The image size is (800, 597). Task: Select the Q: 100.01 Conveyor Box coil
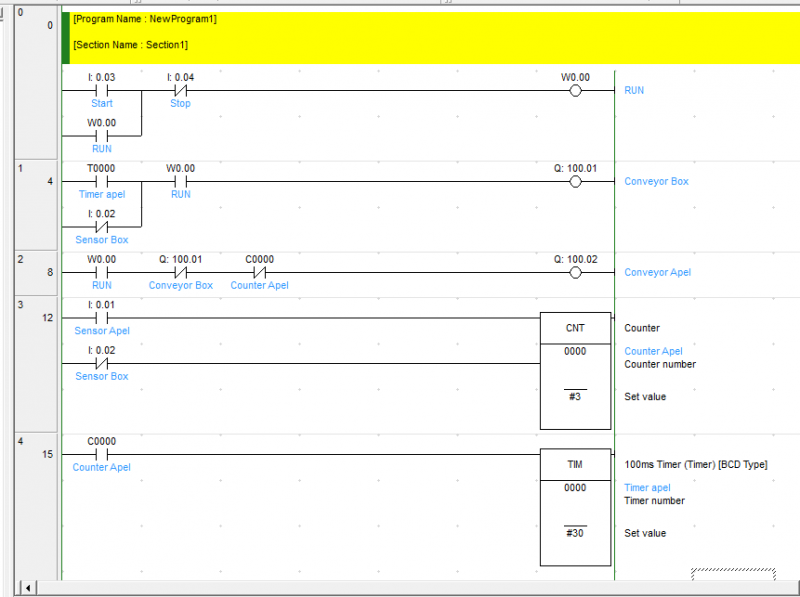[x=575, y=182]
